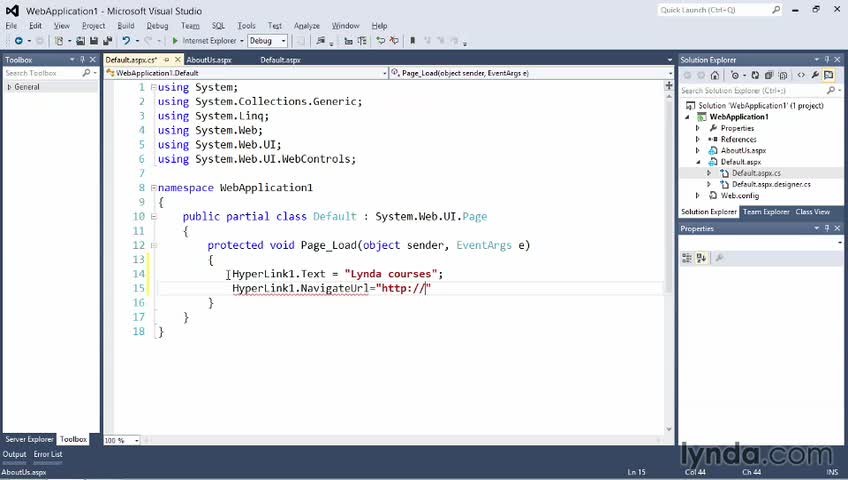Undo the last edit with the Undo icon

(126, 41)
